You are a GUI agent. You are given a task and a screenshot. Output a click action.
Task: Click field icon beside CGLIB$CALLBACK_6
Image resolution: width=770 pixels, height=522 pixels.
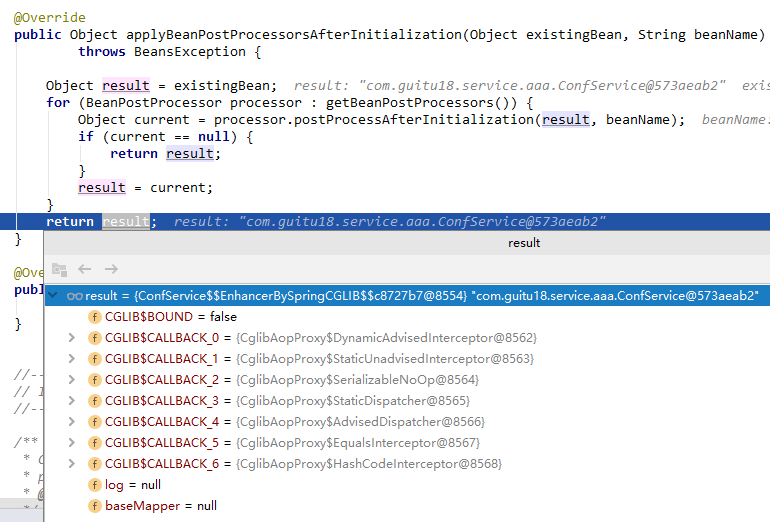tap(95, 464)
